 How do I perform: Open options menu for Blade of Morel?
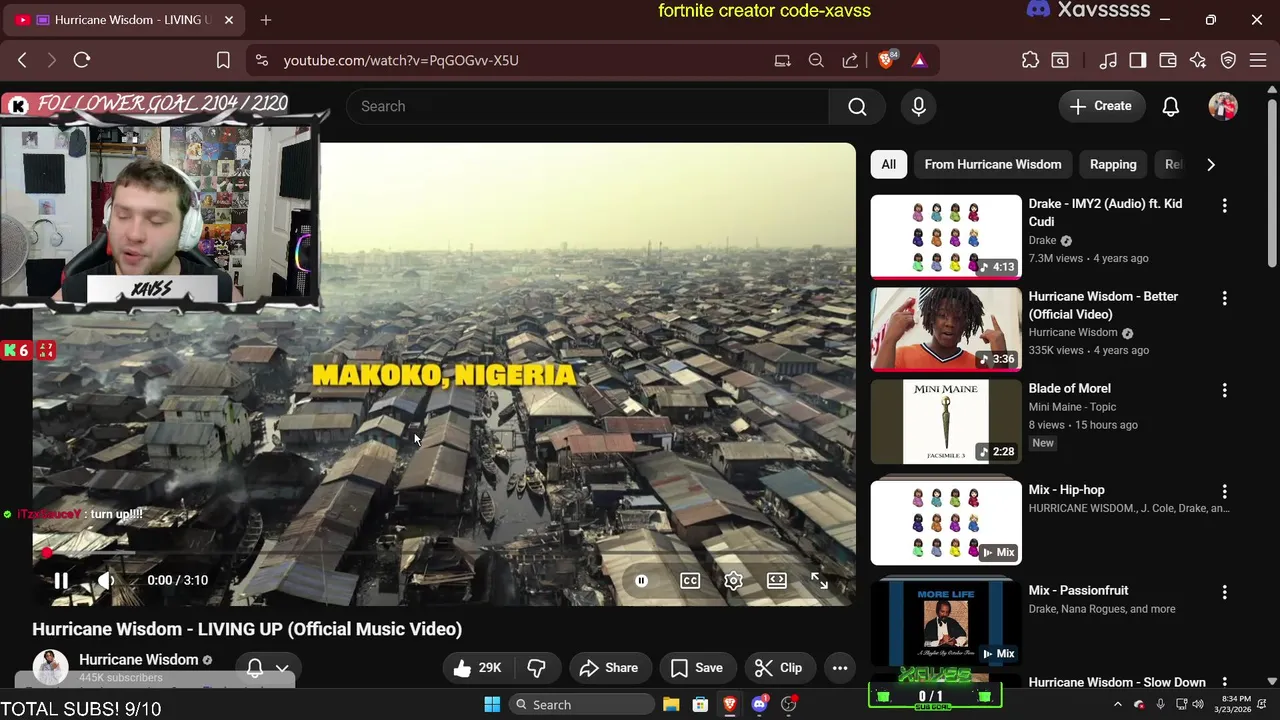[x=1224, y=390]
